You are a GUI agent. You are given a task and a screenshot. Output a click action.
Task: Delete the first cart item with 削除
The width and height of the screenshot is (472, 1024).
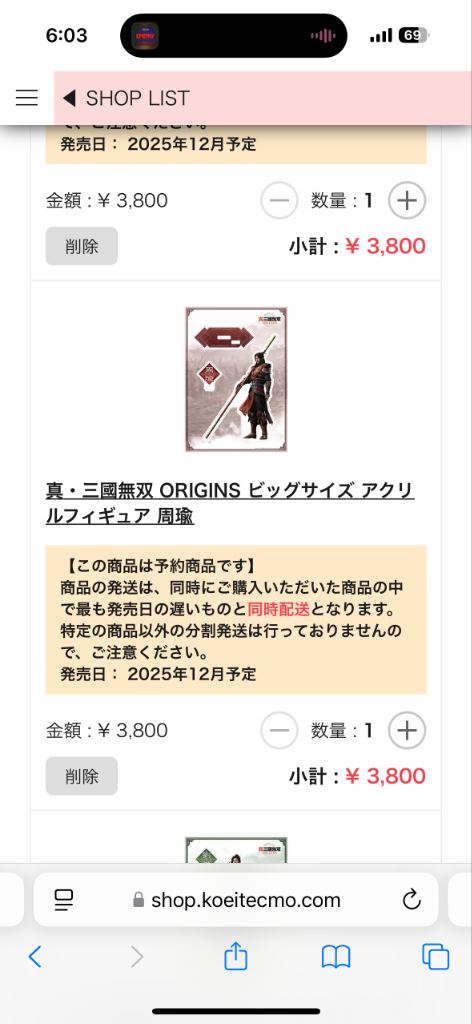pyautogui.click(x=82, y=246)
